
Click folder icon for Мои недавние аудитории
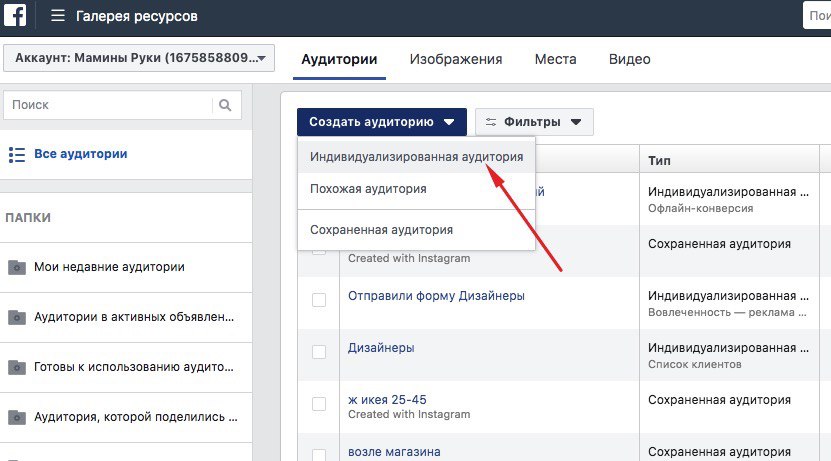coord(17,267)
